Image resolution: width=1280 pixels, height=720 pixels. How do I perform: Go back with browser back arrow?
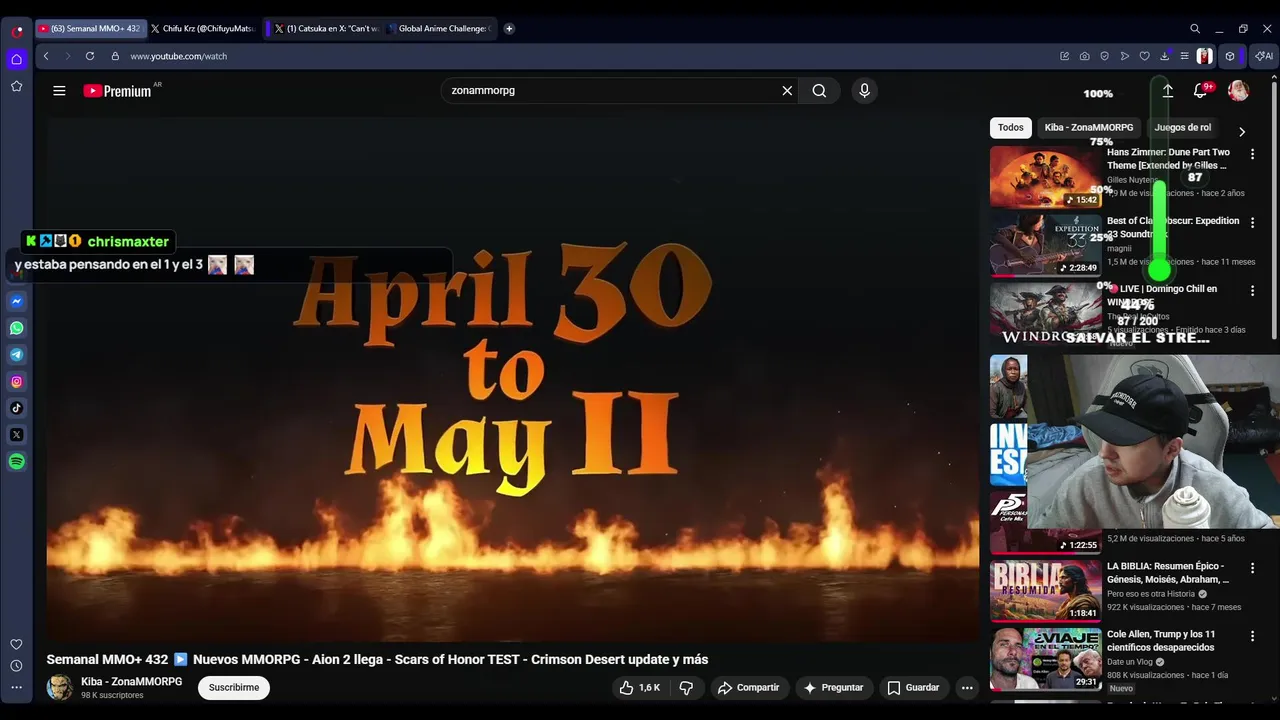click(x=46, y=56)
